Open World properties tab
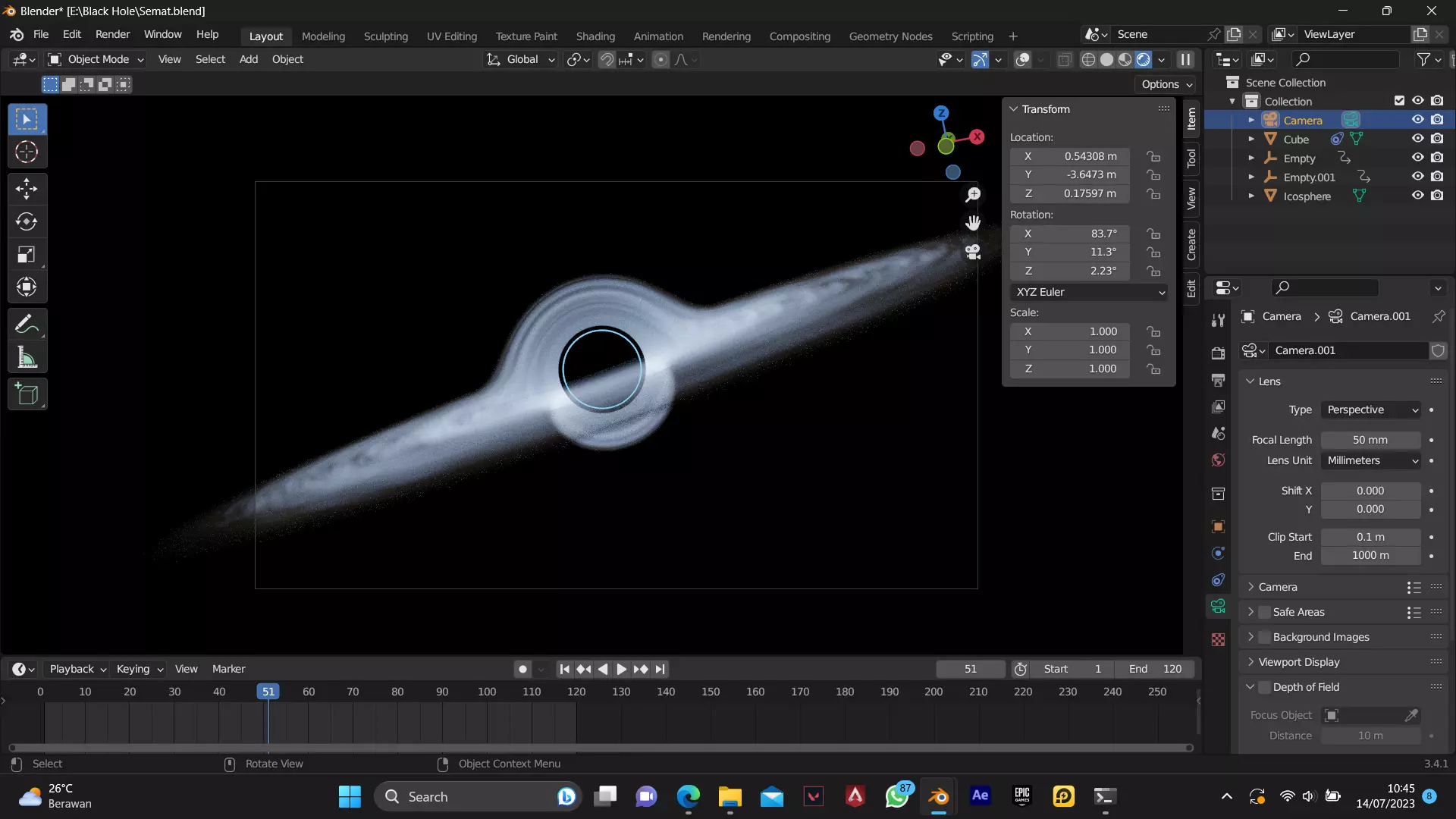The height and width of the screenshot is (819, 1456). click(x=1218, y=460)
